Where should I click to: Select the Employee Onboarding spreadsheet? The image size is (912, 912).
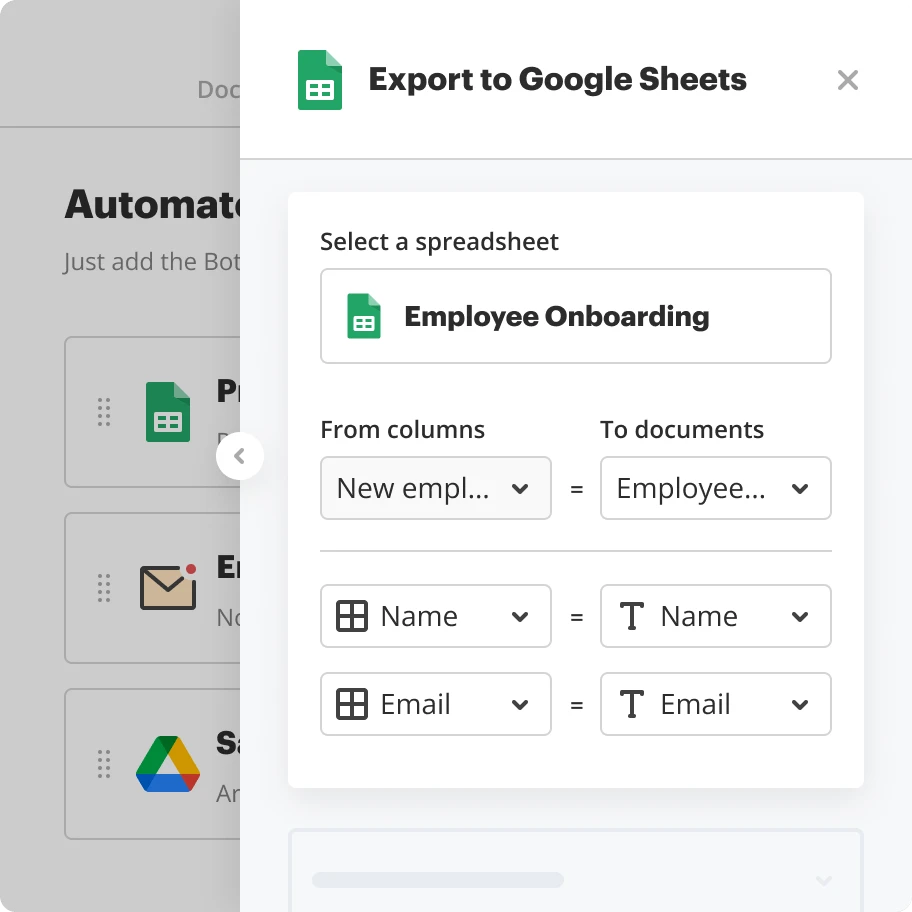coord(576,316)
